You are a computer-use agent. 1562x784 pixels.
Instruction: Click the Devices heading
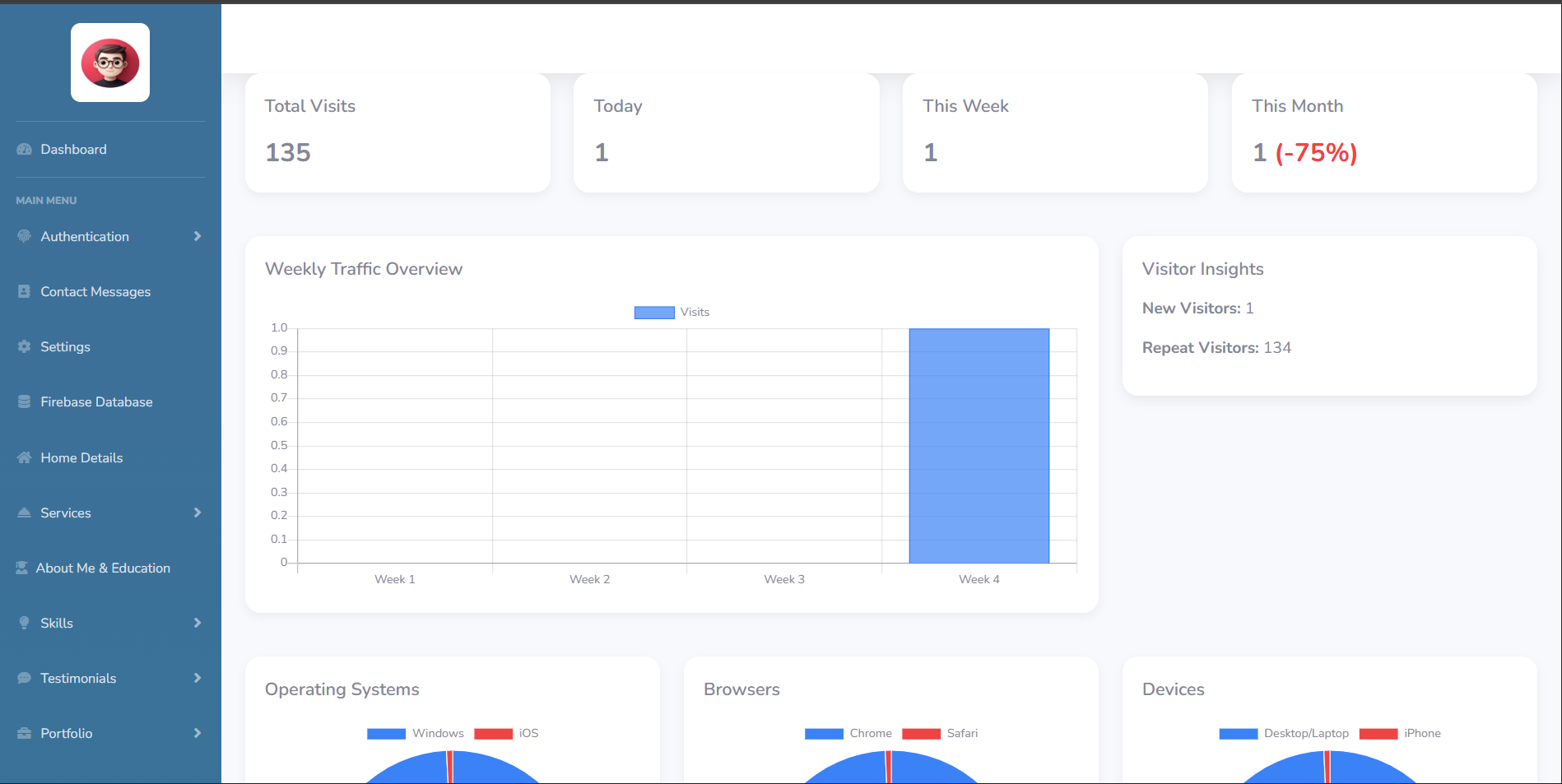pos(1174,689)
